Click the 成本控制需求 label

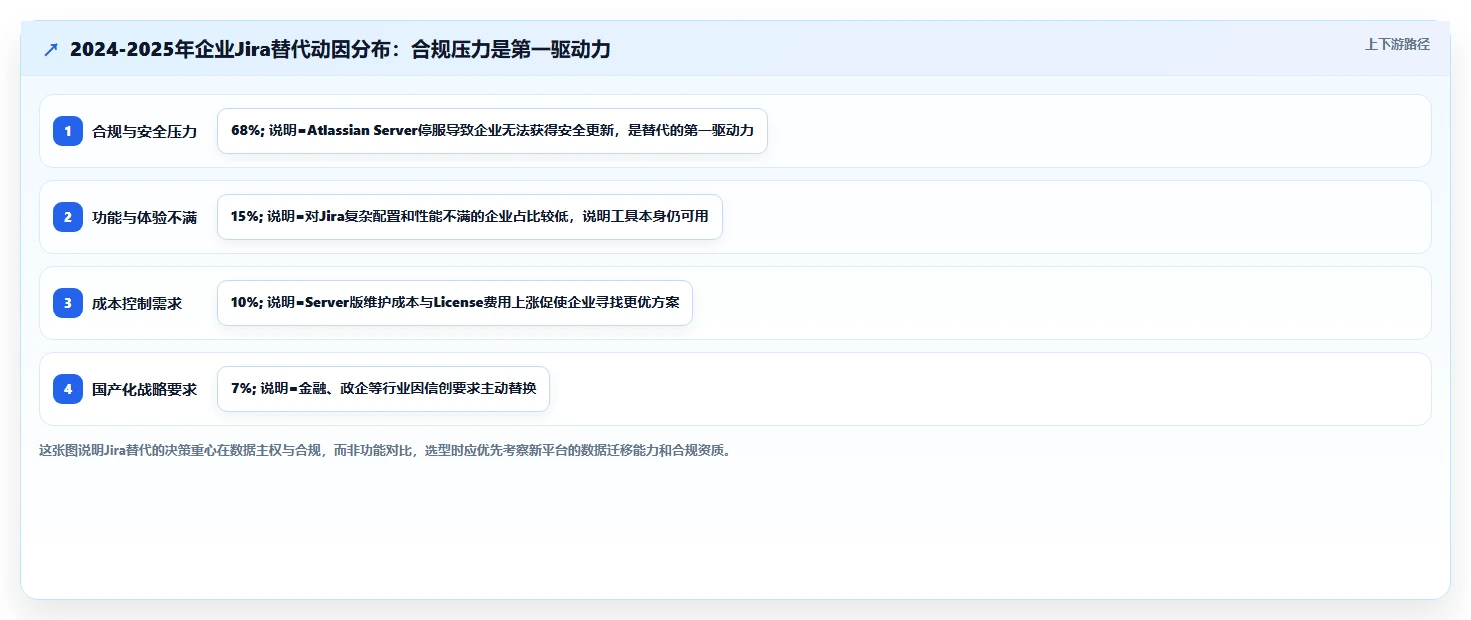point(137,303)
